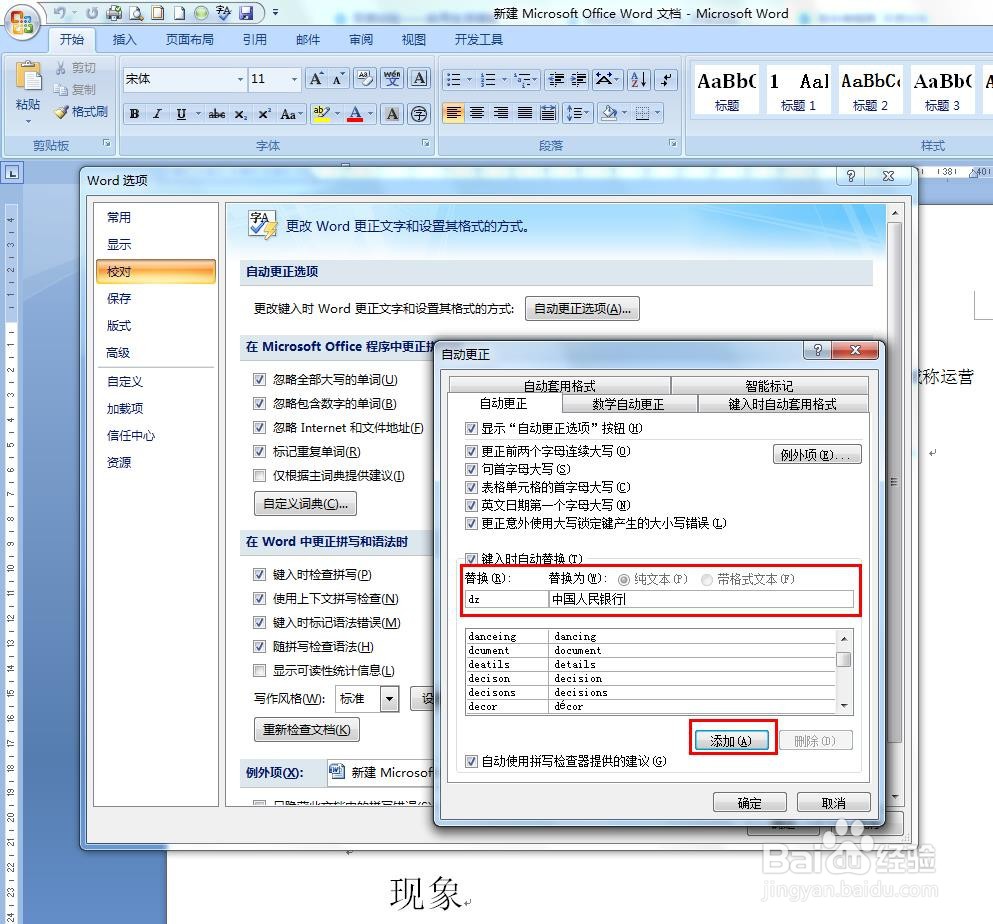Open the font name dropdown
Screen dimensions: 993x924
(x=239, y=79)
